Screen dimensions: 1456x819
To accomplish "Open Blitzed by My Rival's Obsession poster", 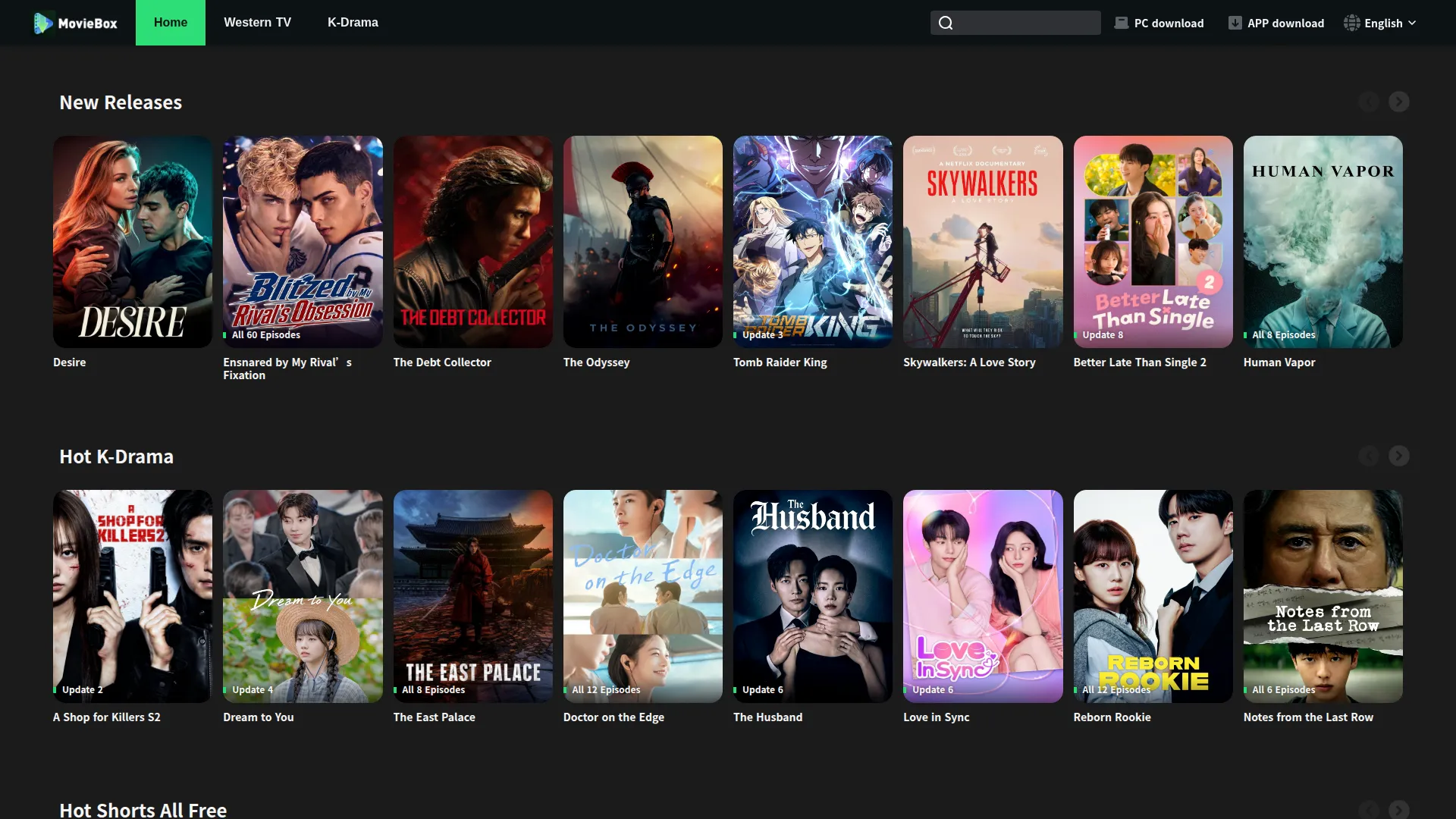I will pos(303,242).
